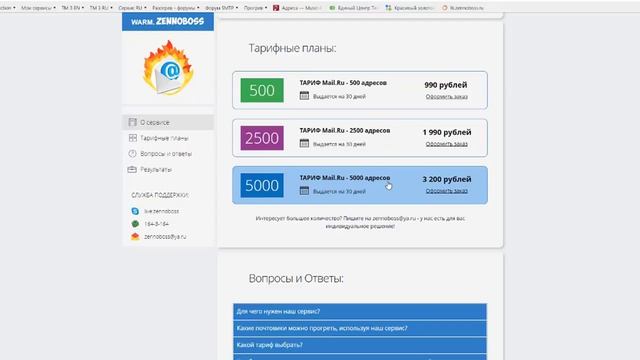This screenshot has width=640, height=360.
Task: Open the live:zennoboss Skype contact
Action: (x=162, y=211)
